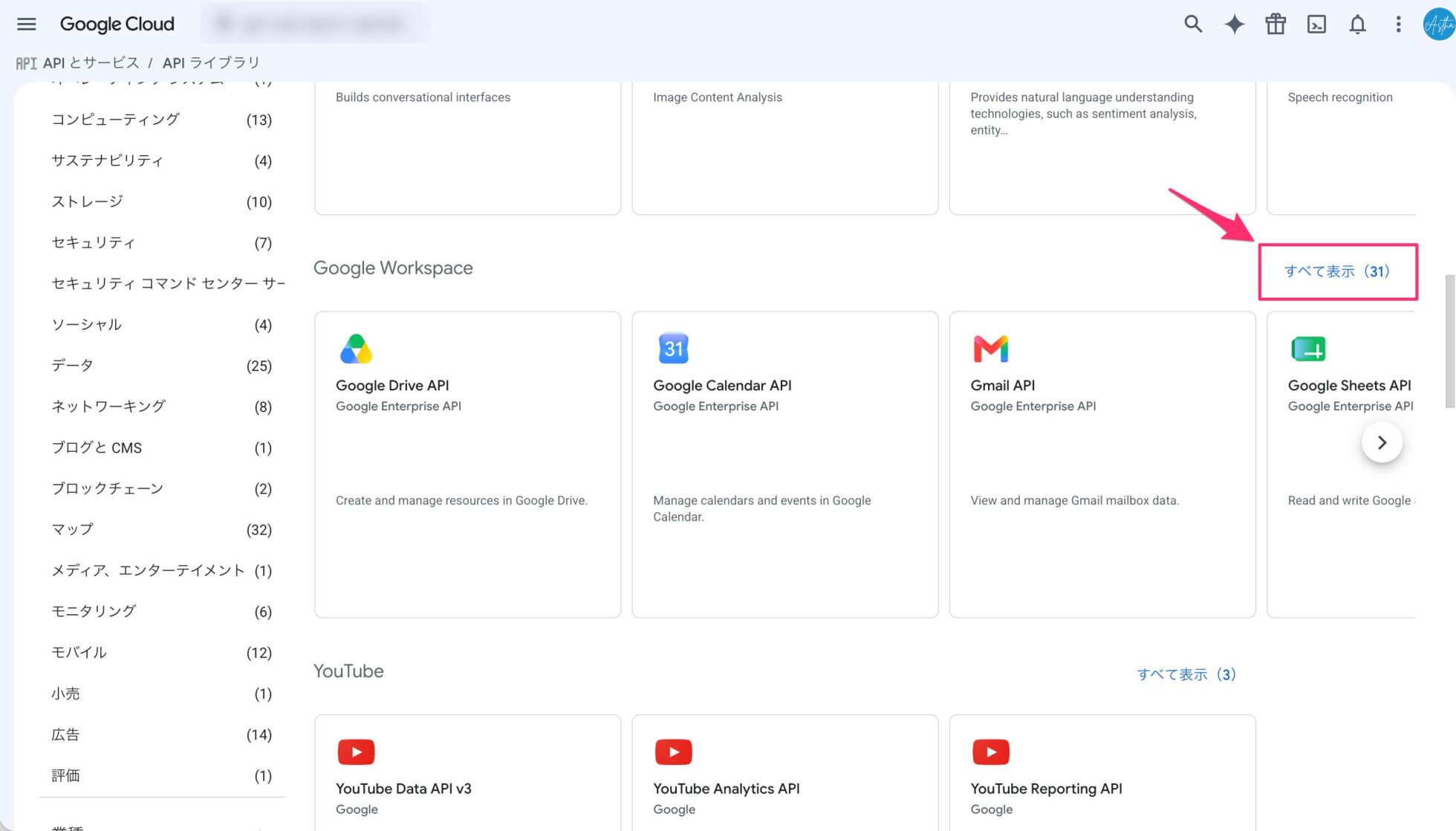
Task: Open Gmail API title
Action: coord(1003,385)
